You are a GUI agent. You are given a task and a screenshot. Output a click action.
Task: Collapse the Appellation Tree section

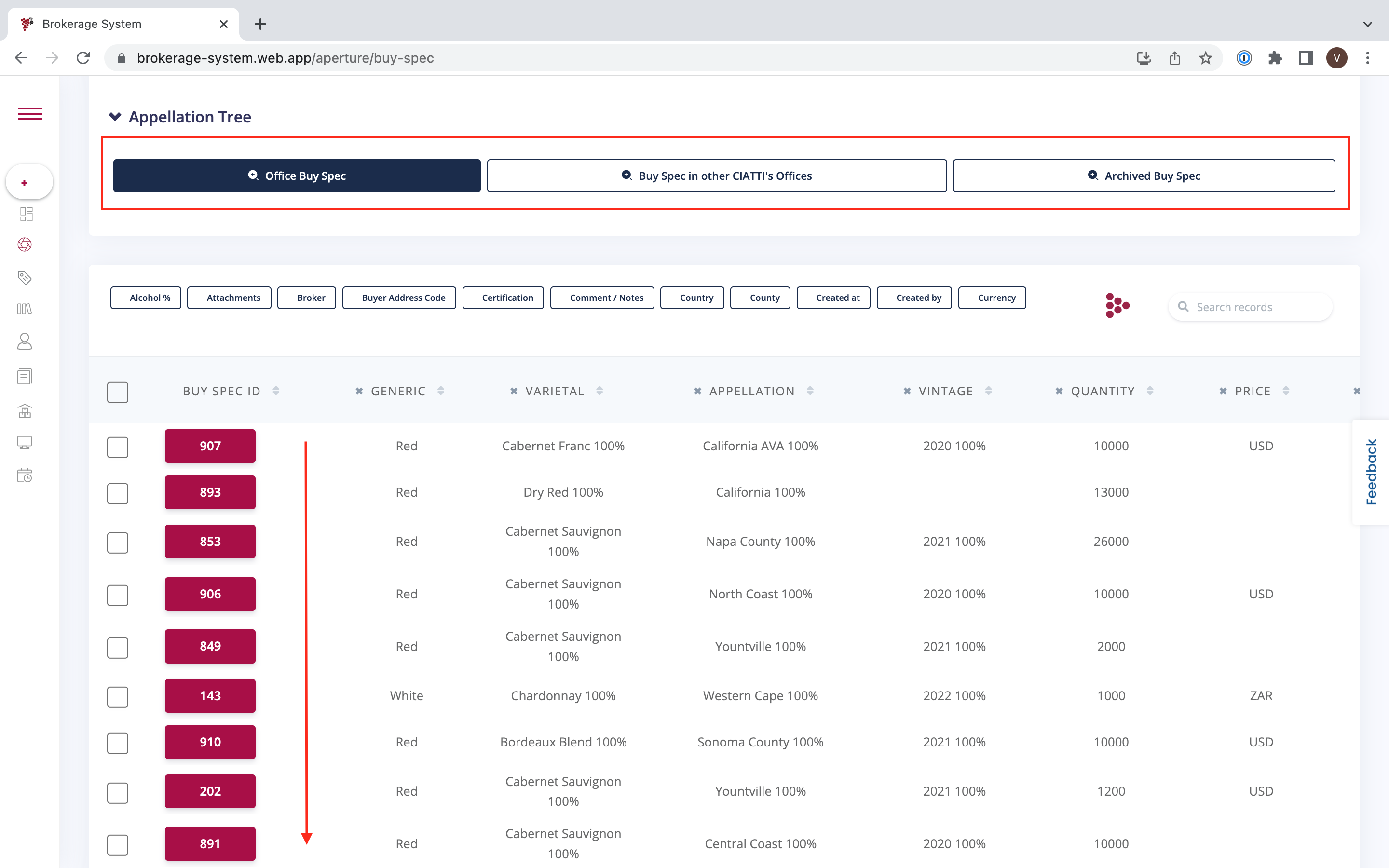click(x=115, y=117)
